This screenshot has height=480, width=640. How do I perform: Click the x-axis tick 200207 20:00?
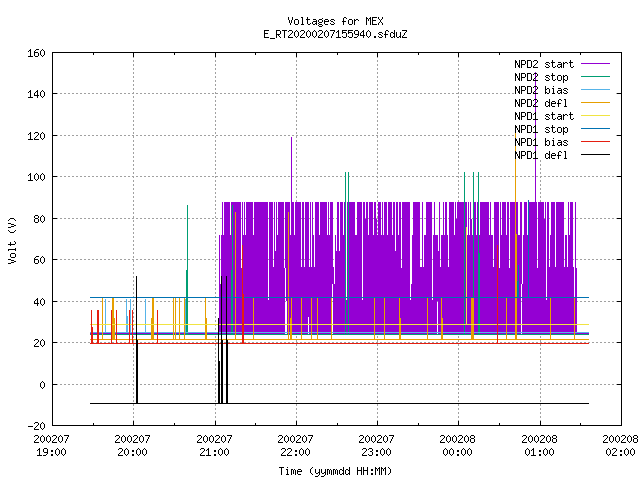[133, 446]
